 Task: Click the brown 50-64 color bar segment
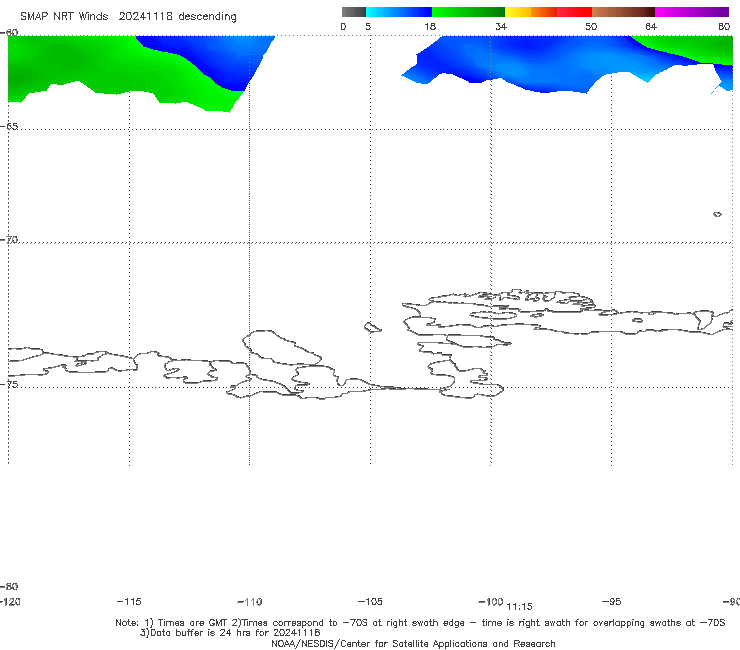pyautogui.click(x=623, y=12)
